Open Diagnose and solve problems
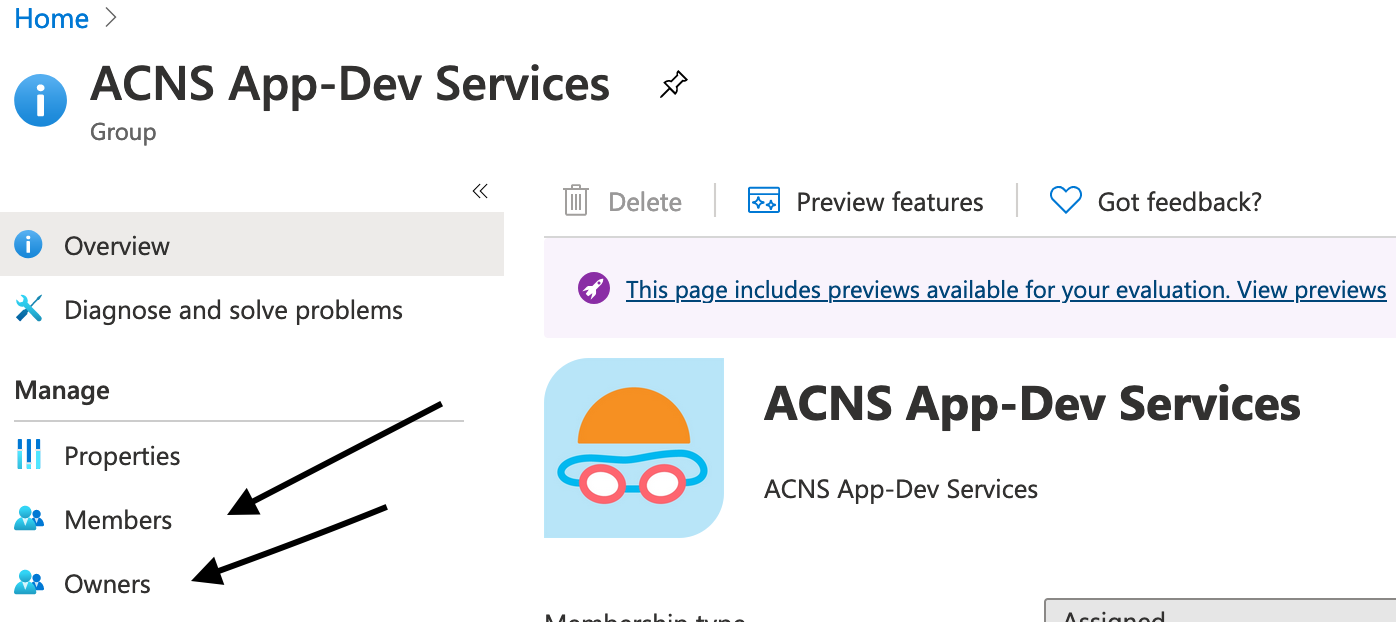Viewport: 1396px width, 622px height. click(x=233, y=310)
